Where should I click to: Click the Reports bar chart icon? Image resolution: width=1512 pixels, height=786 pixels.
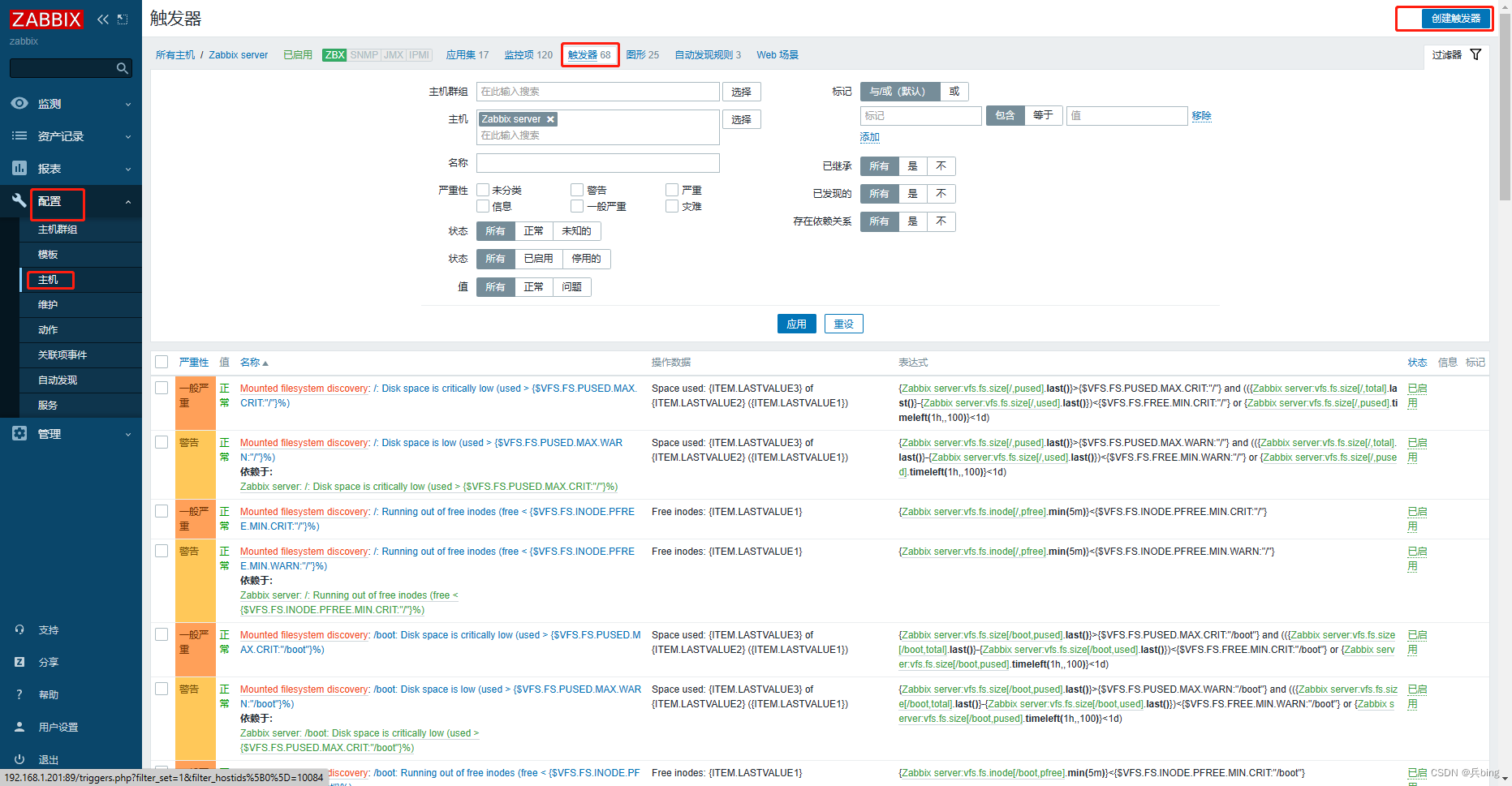(19, 168)
